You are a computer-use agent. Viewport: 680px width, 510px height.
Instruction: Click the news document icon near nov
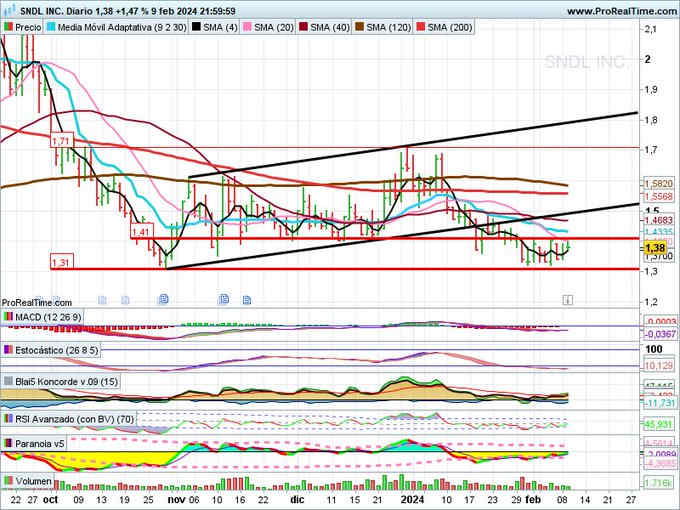(163, 299)
